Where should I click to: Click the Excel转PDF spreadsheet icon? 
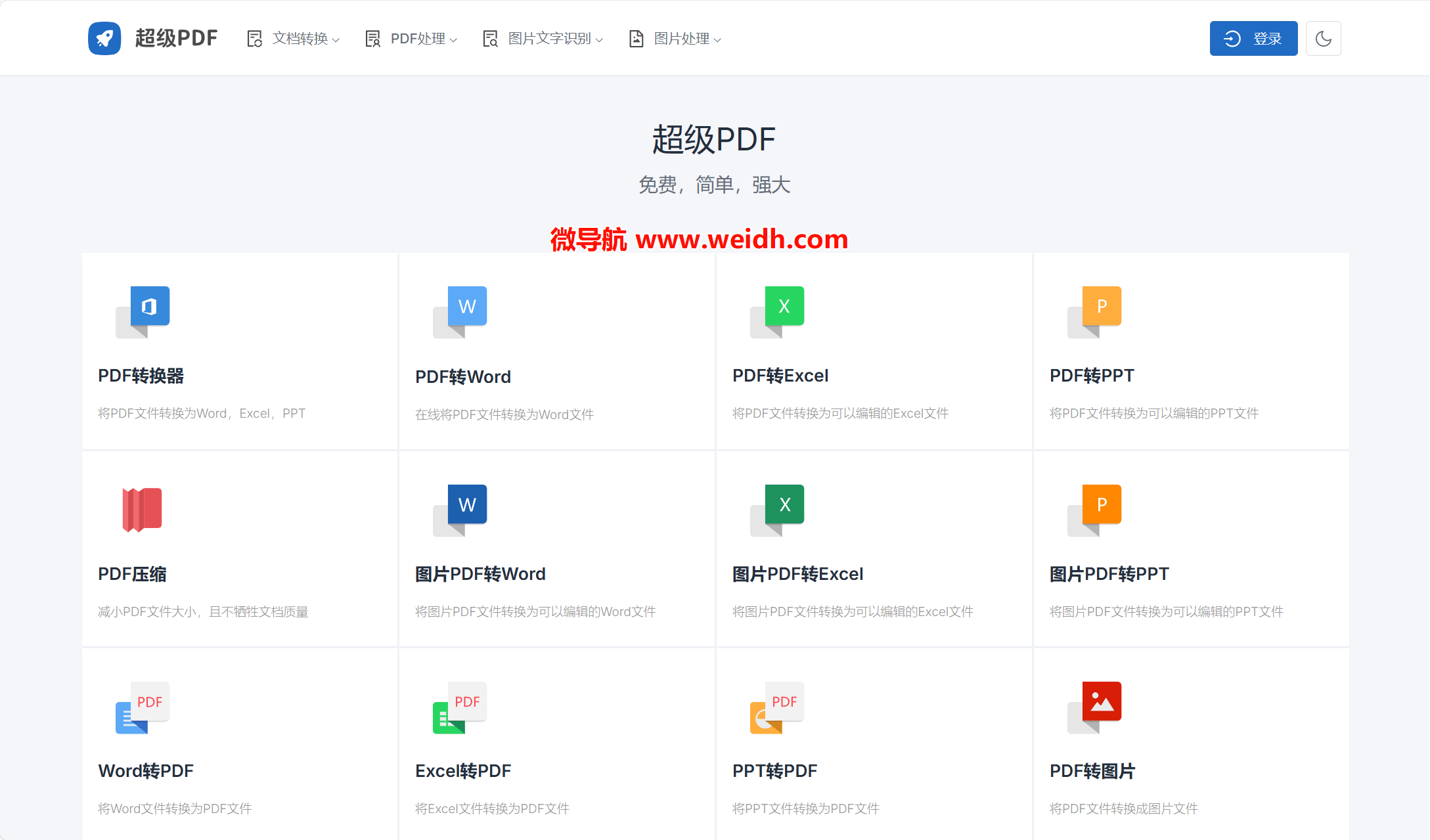click(460, 707)
